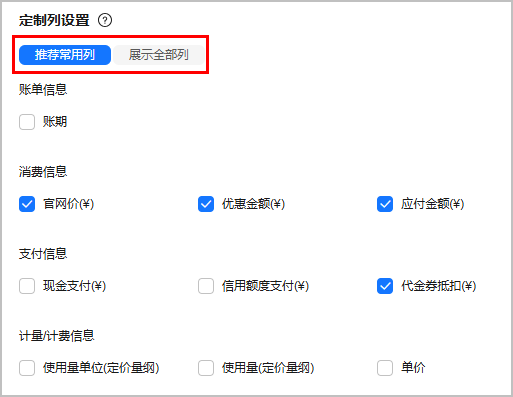
Task: Click the 单价 label text
Action: point(413,368)
